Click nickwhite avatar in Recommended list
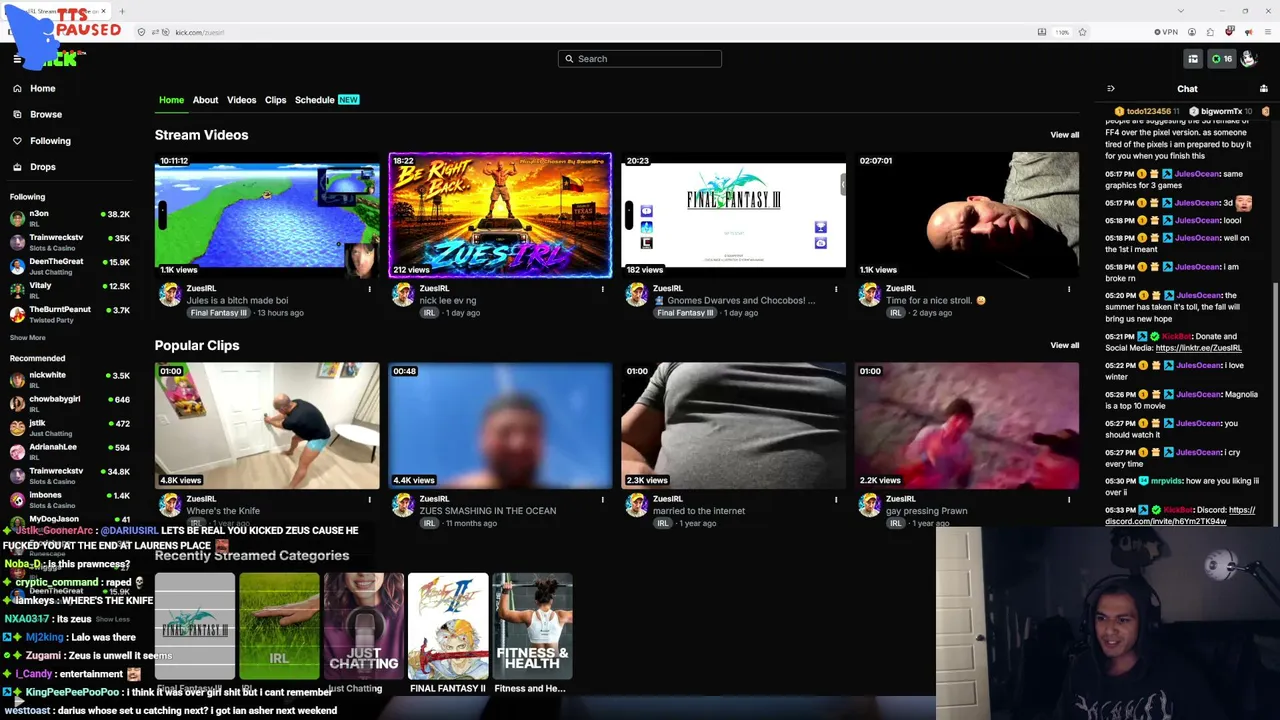The height and width of the screenshot is (720, 1280). (x=17, y=380)
